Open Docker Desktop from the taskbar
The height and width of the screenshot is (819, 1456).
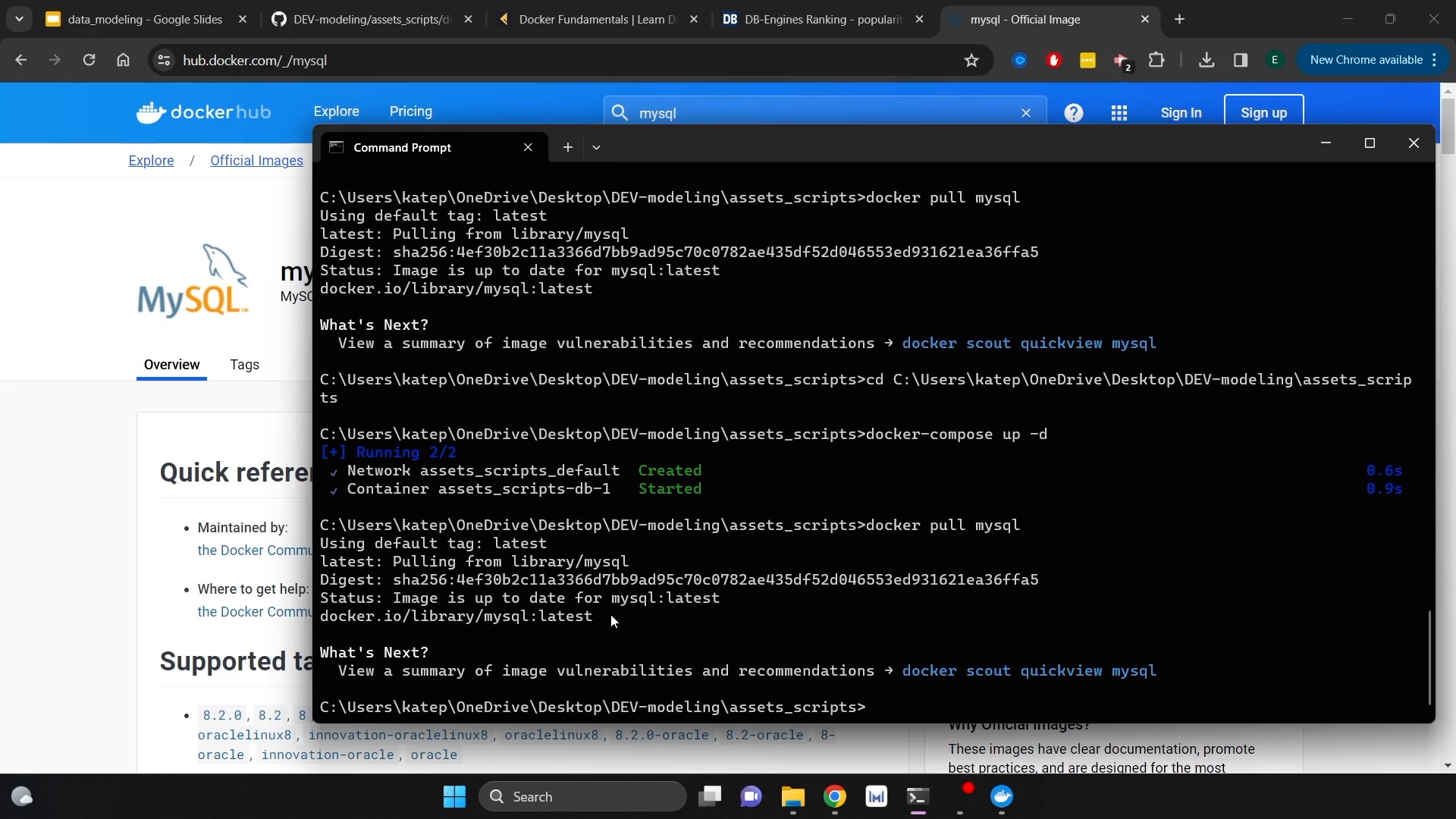click(1003, 796)
